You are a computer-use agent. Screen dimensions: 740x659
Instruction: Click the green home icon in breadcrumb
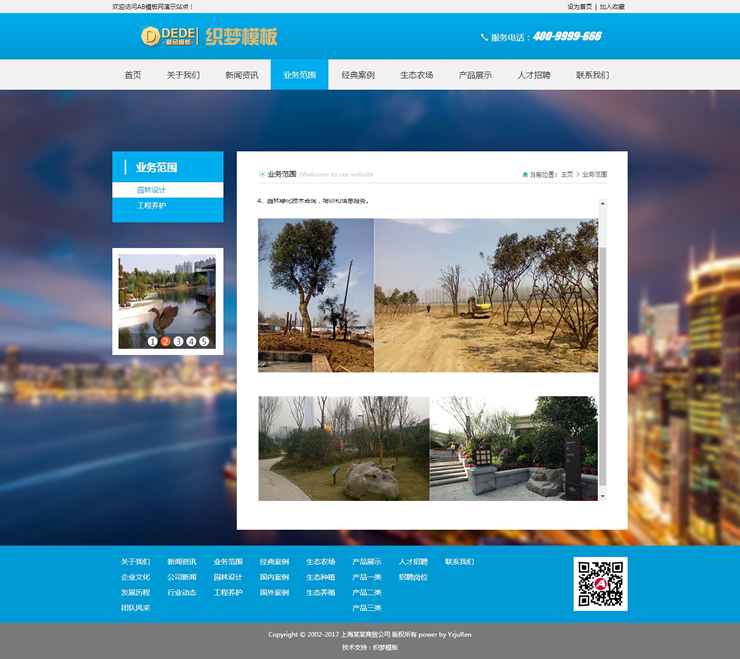525,174
